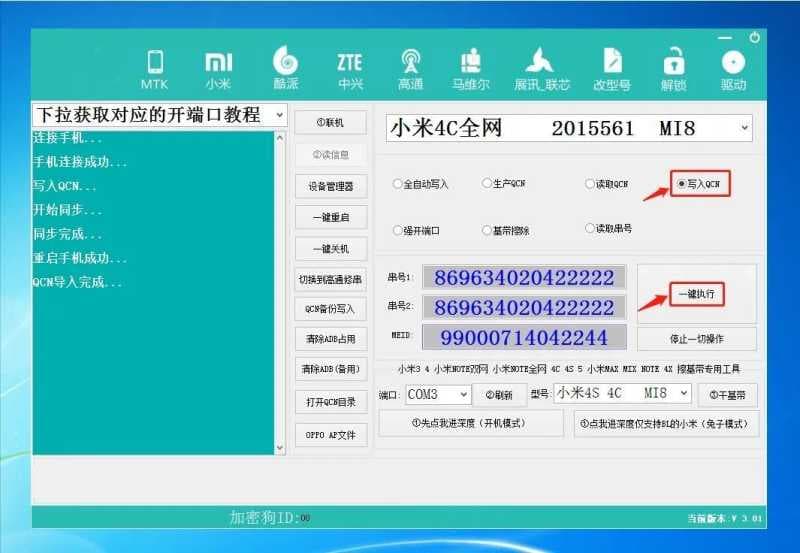Image resolution: width=800 pixels, height=553 pixels.
Task: Click the 一键关机 button
Action: (331, 249)
